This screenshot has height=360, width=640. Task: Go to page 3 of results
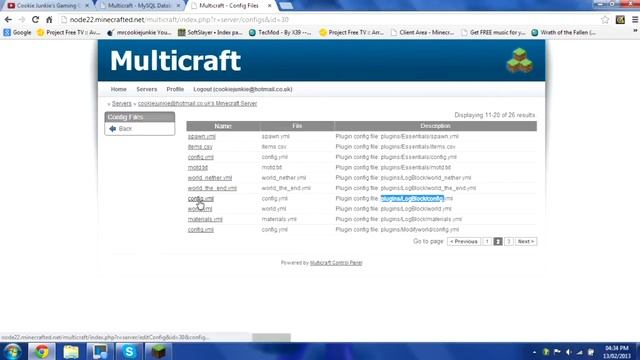click(509, 242)
